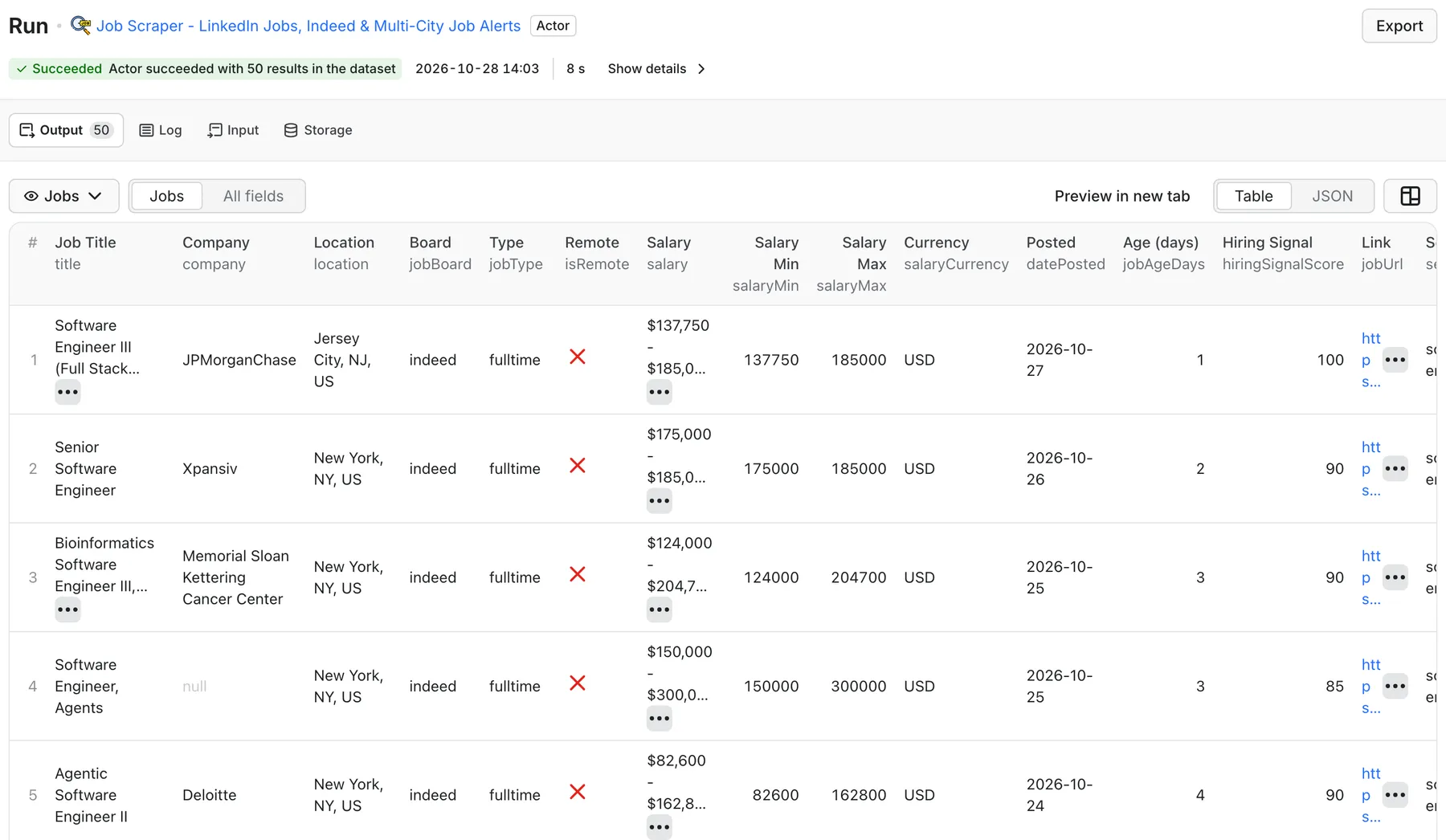Click the Jersey City, NJ, US cell
The width and height of the screenshot is (1446, 840).
(342, 360)
